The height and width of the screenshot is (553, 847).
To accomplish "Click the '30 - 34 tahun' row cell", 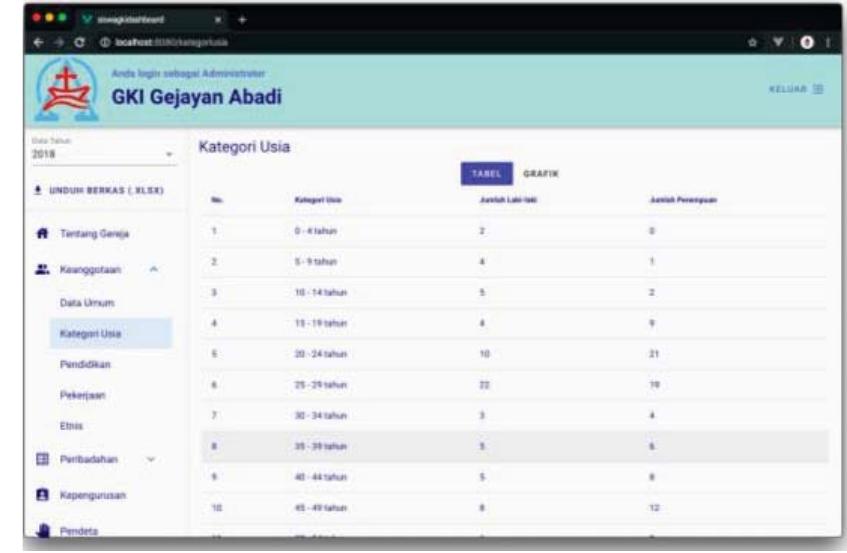I will tap(320, 416).
